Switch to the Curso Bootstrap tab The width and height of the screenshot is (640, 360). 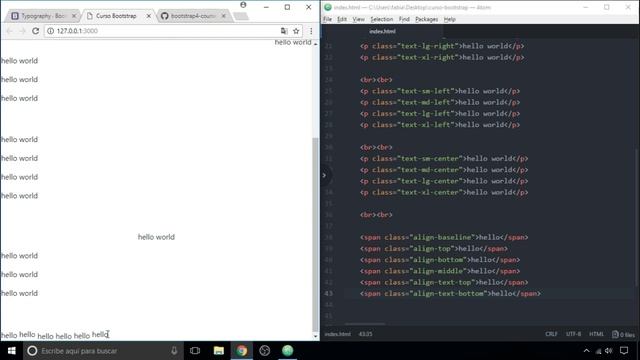tap(116, 16)
